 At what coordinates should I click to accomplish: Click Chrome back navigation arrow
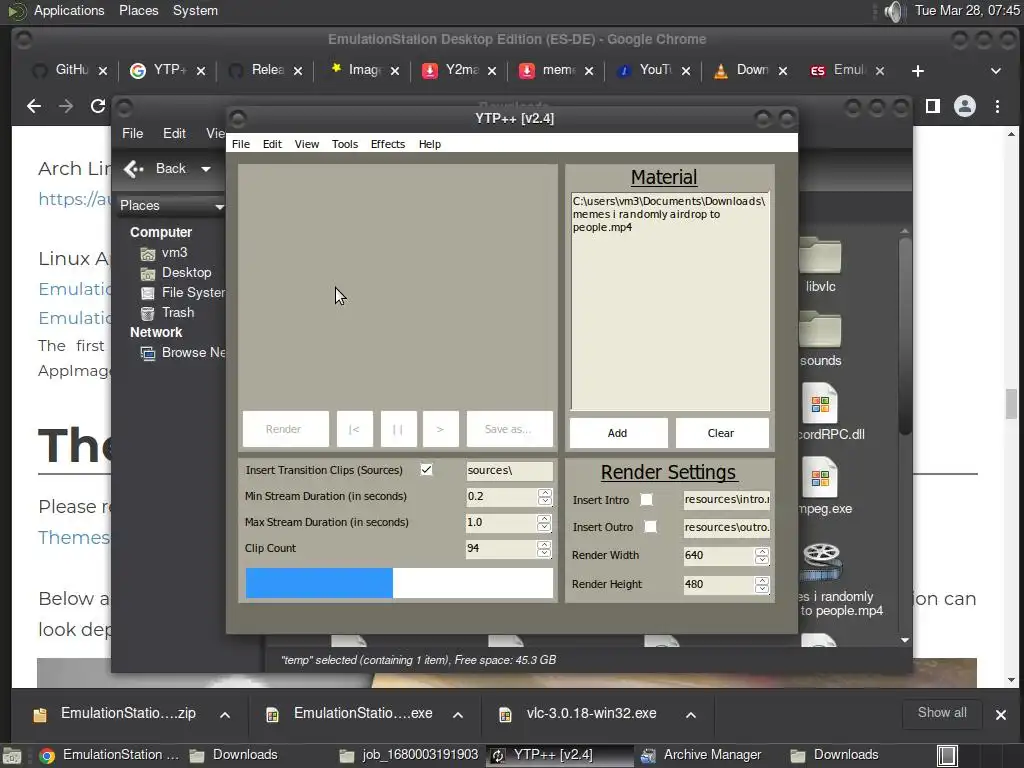(34, 106)
